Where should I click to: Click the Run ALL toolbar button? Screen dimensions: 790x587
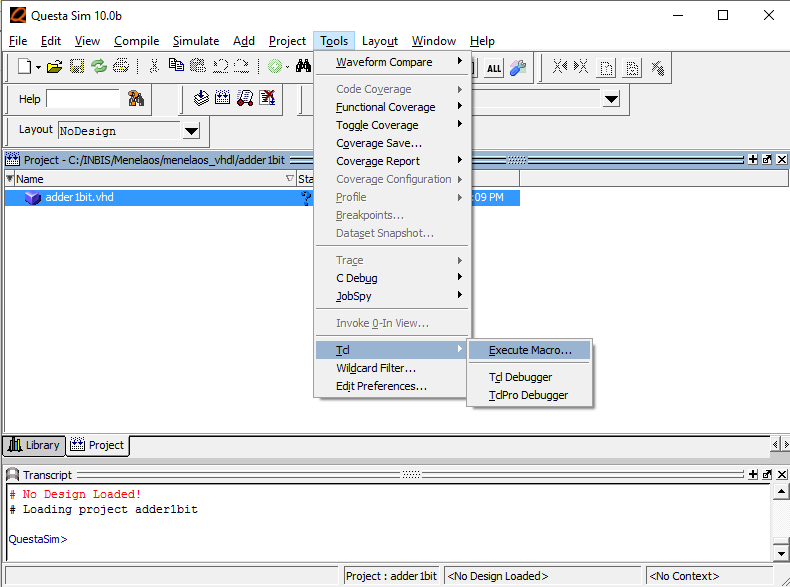point(494,69)
